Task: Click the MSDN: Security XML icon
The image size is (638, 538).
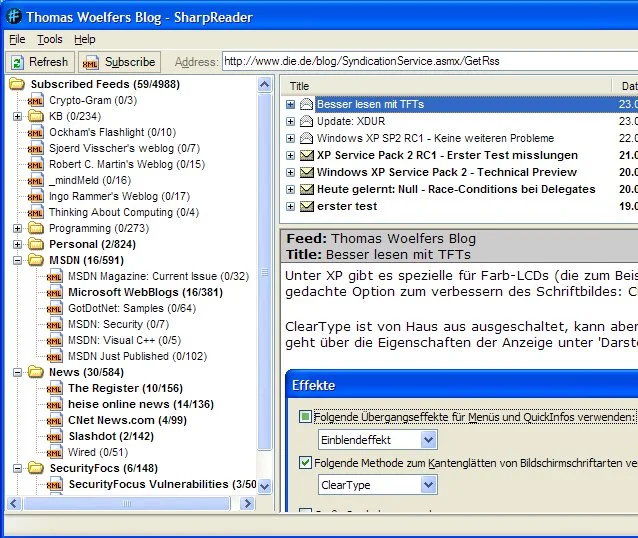Action: [x=55, y=324]
